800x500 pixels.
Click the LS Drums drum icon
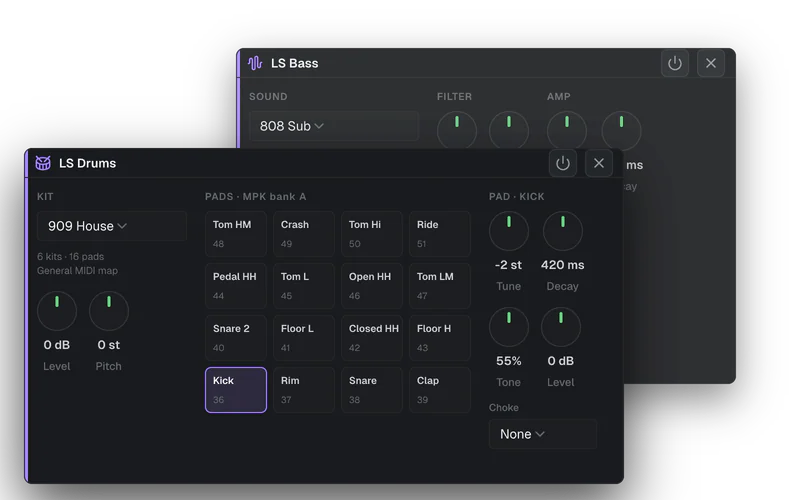[43, 163]
